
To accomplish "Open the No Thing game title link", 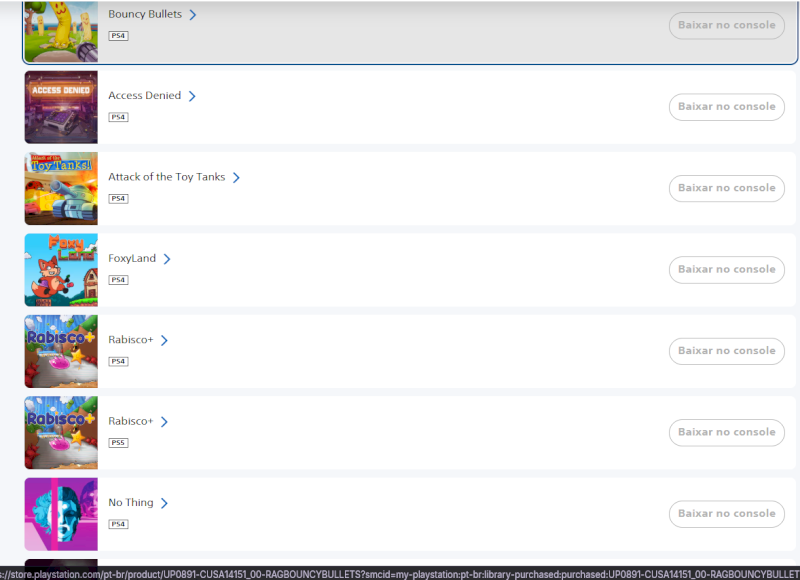I will pyautogui.click(x=131, y=502).
